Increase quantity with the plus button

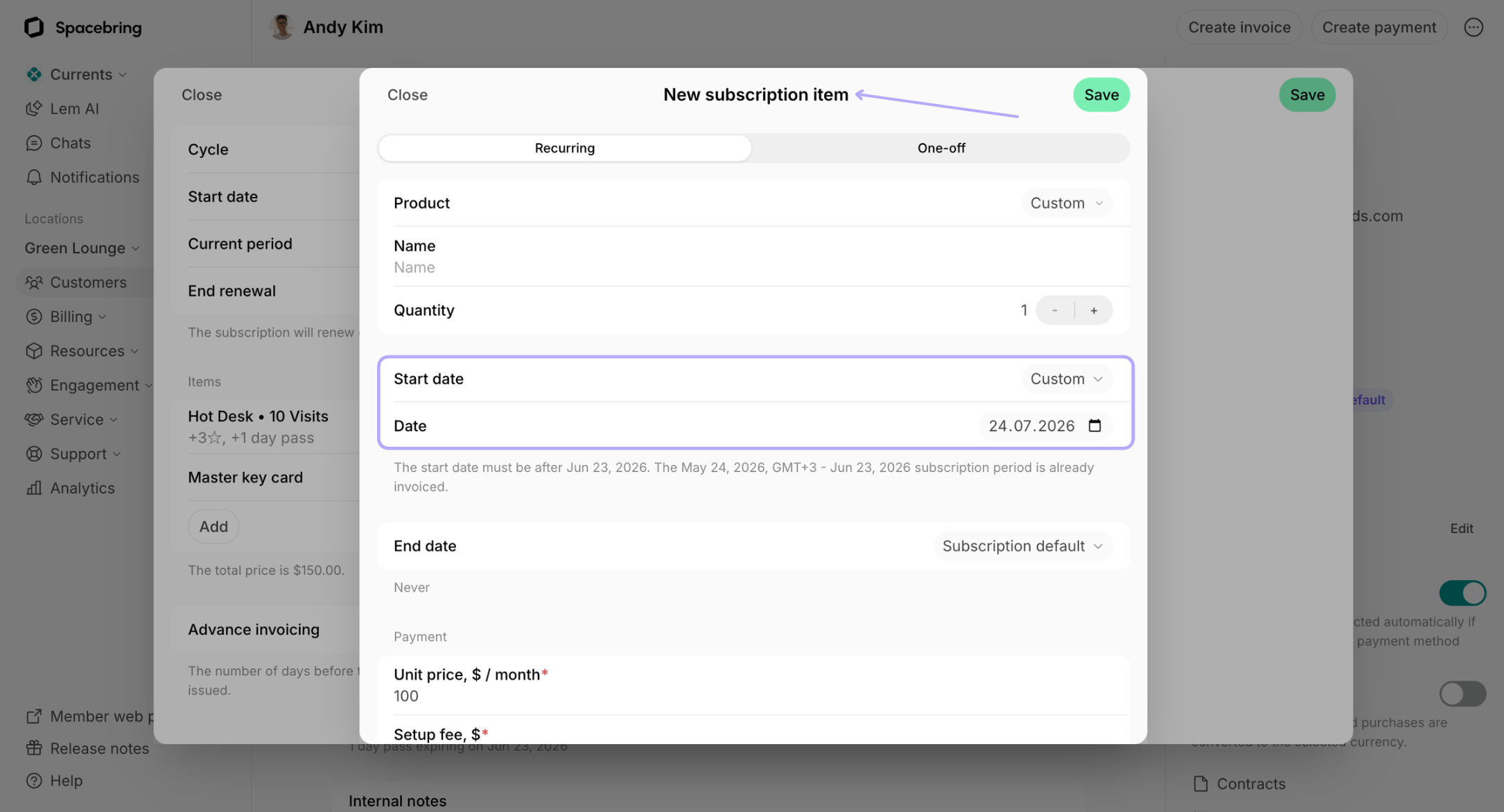[x=1094, y=310]
